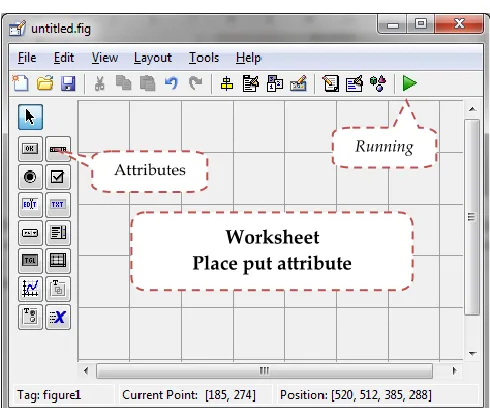The height and width of the screenshot is (408, 490).
Task: Open the Layout menu
Action: click(153, 58)
